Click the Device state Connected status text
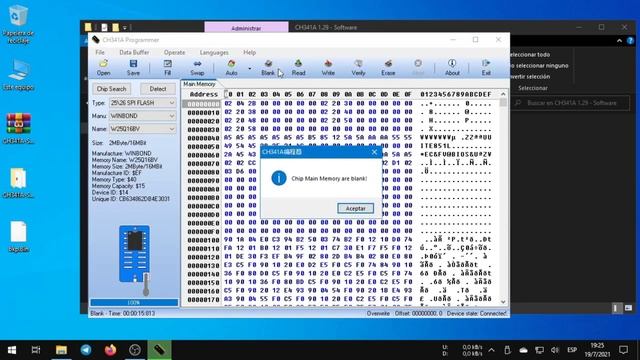This screenshot has height=360, width=640. [477, 313]
